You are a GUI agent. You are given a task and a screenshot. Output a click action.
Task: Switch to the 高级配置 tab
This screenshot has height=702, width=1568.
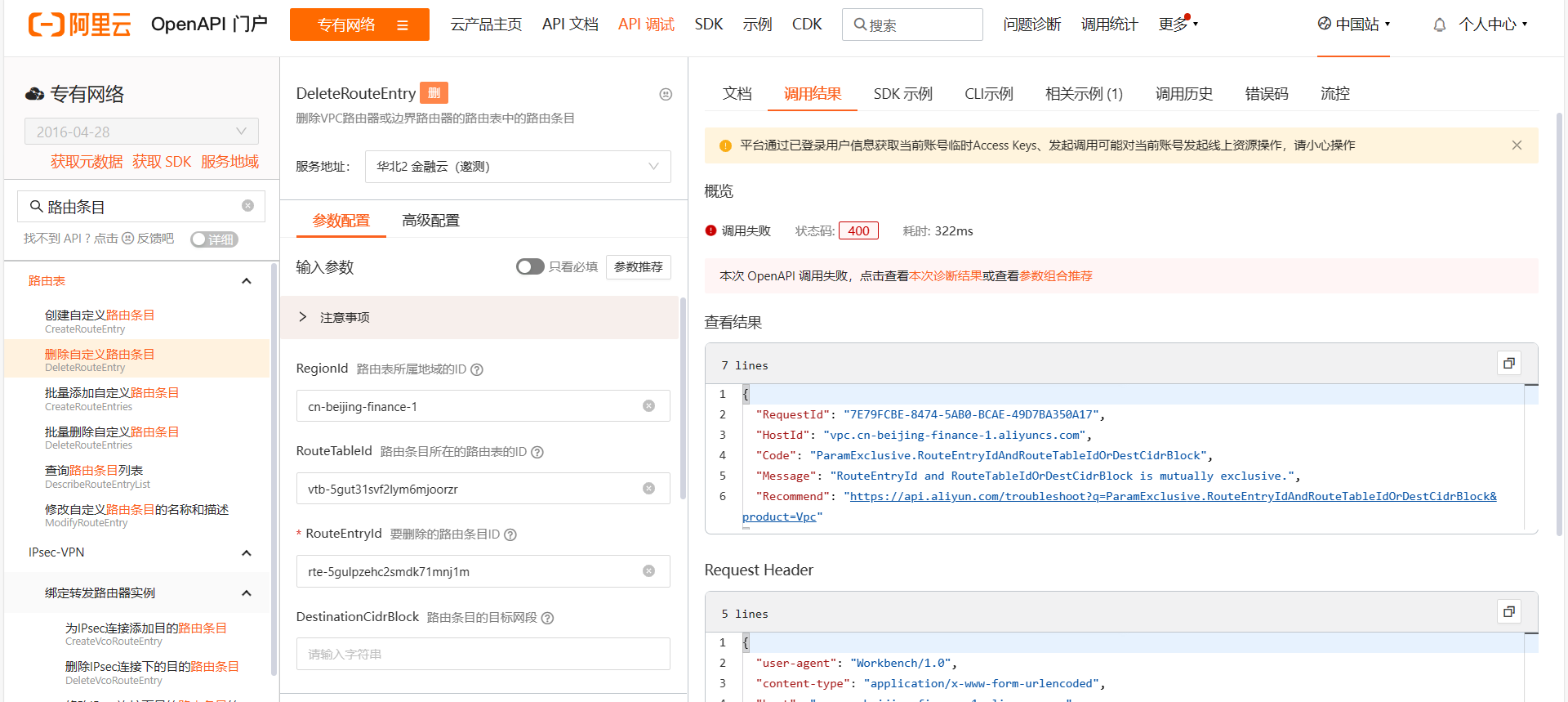tap(430, 221)
